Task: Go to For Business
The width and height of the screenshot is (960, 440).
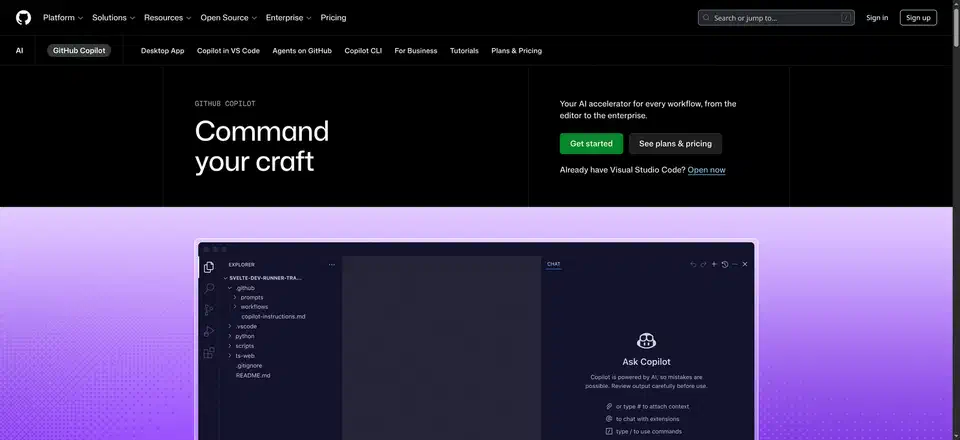Action: pyautogui.click(x=416, y=51)
